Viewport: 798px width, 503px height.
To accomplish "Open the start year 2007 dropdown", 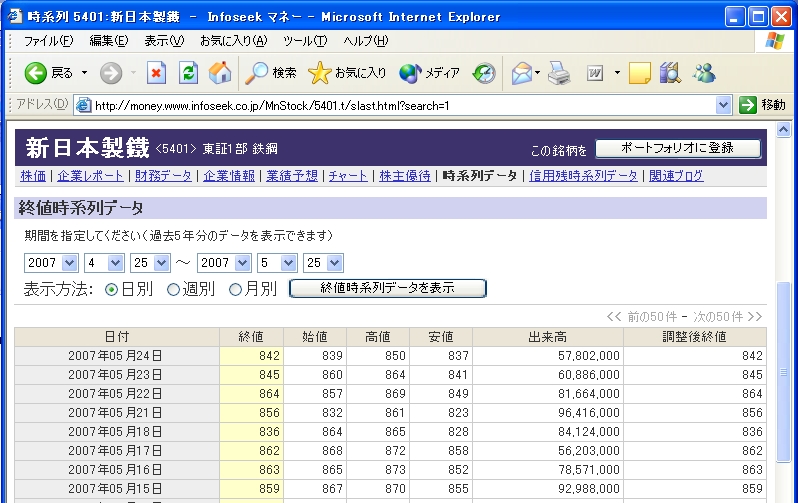I will point(51,263).
